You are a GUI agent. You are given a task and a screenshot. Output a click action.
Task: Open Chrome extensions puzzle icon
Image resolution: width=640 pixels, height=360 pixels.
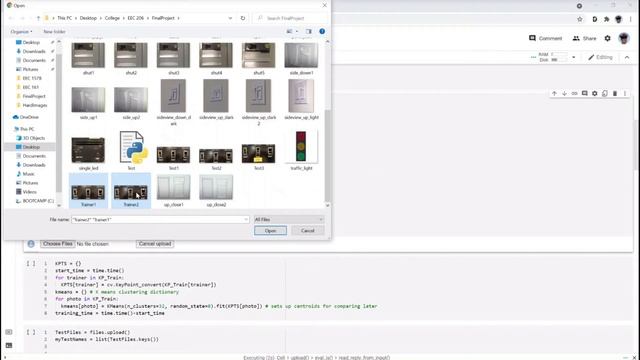click(607, 19)
